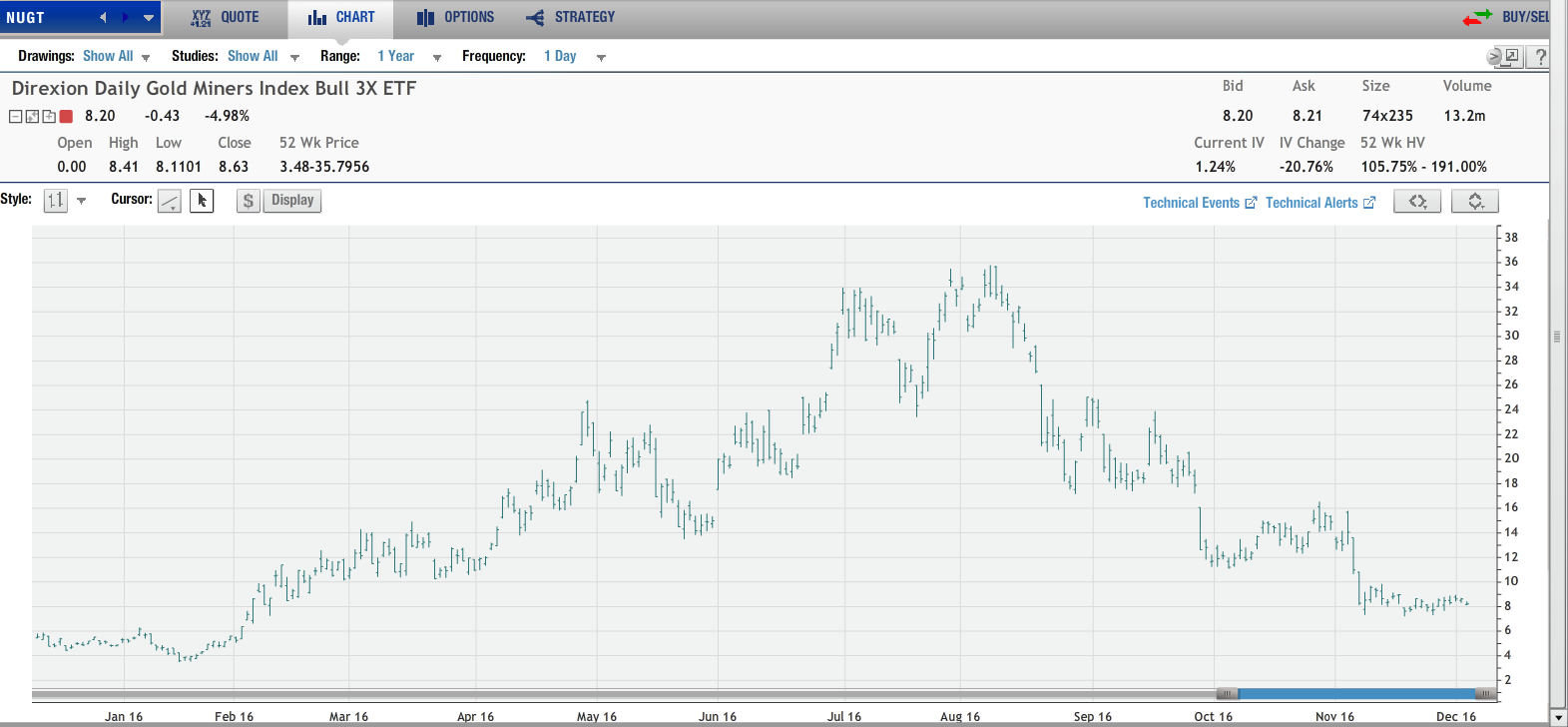Screen dimensions: 1568x727
Task: Open the chart Style dropdown arrow
Action: pyautogui.click(x=82, y=201)
